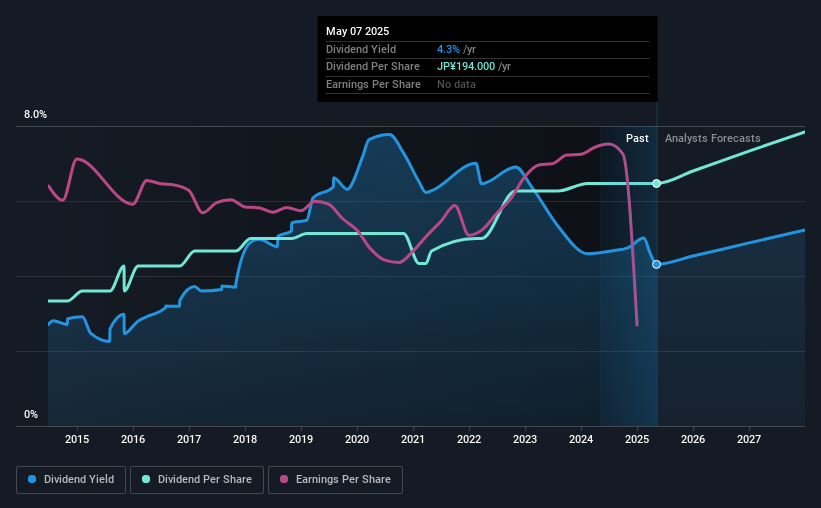
Task: Click the Analysts Forecasts label
Action: [x=713, y=138]
